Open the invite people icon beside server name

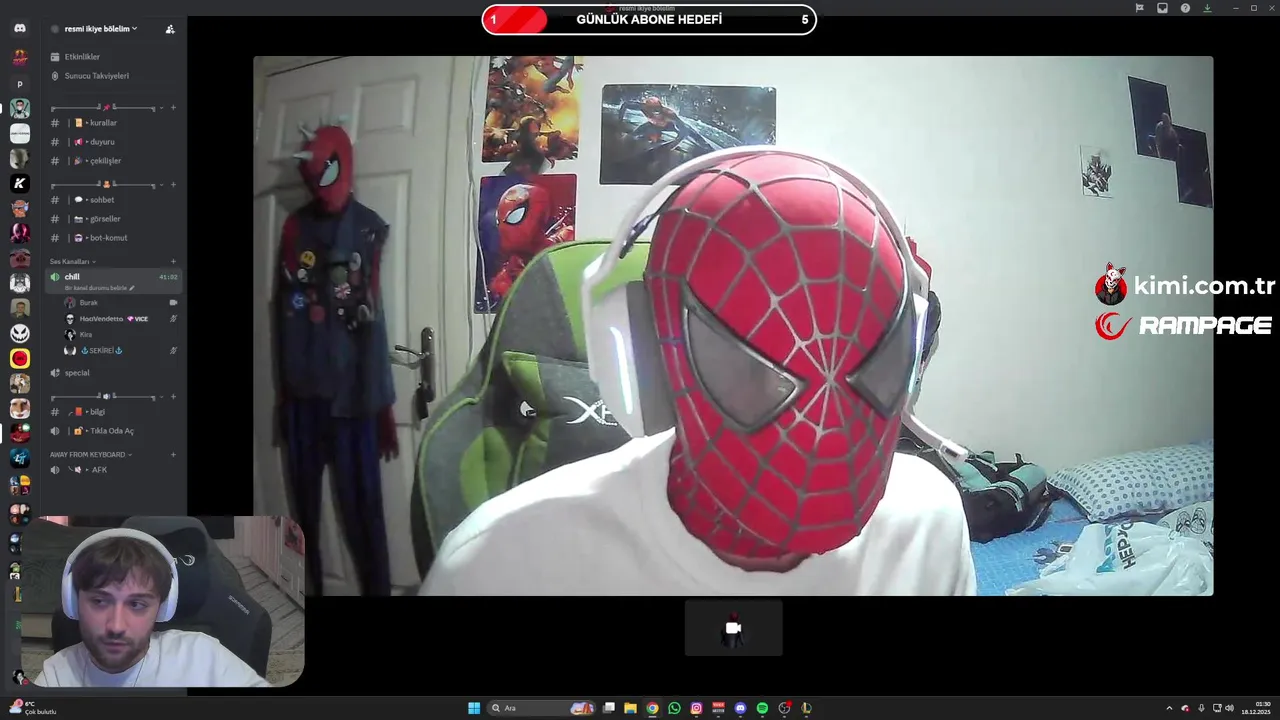[170, 29]
